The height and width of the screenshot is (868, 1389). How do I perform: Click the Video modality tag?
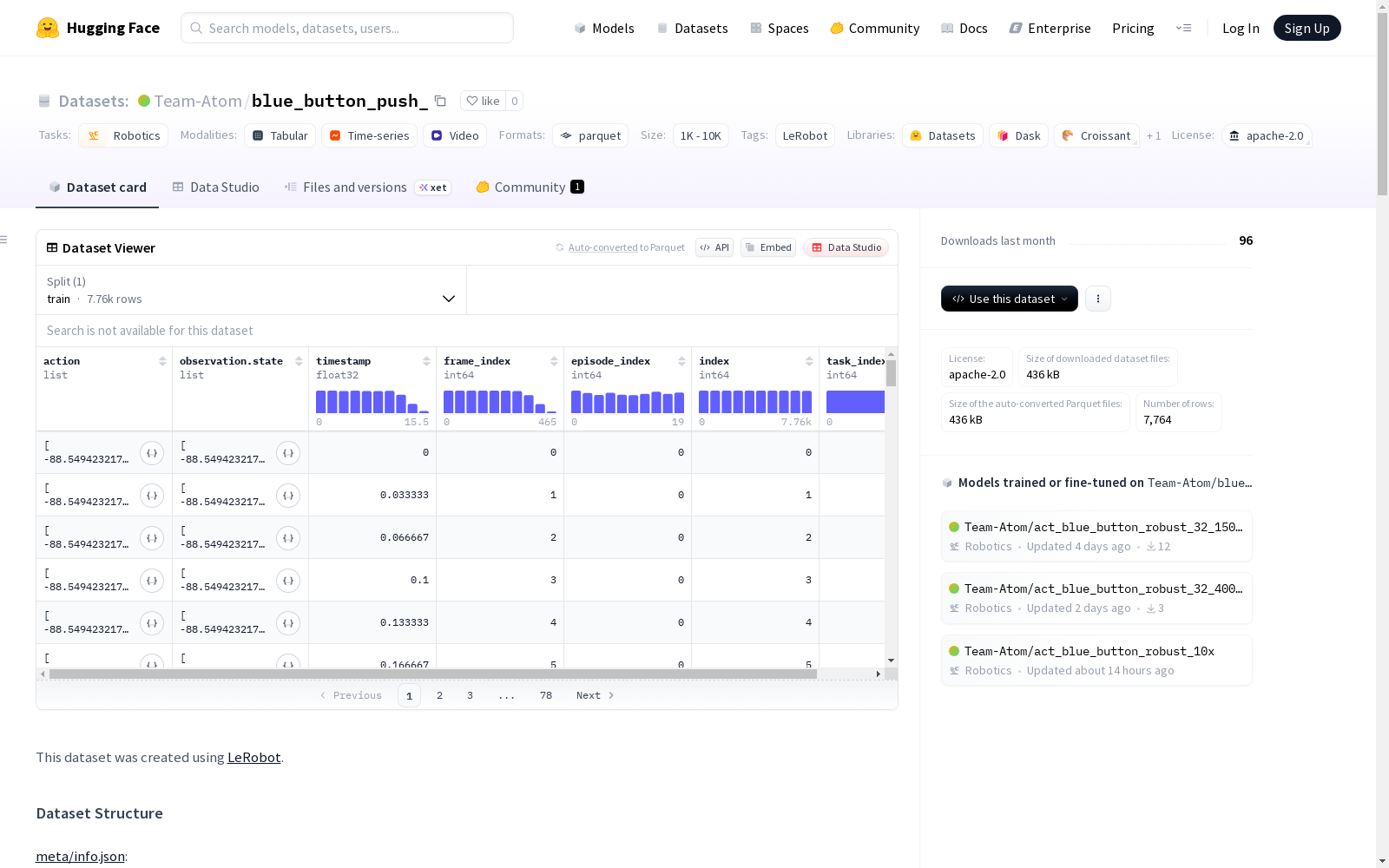click(x=455, y=135)
